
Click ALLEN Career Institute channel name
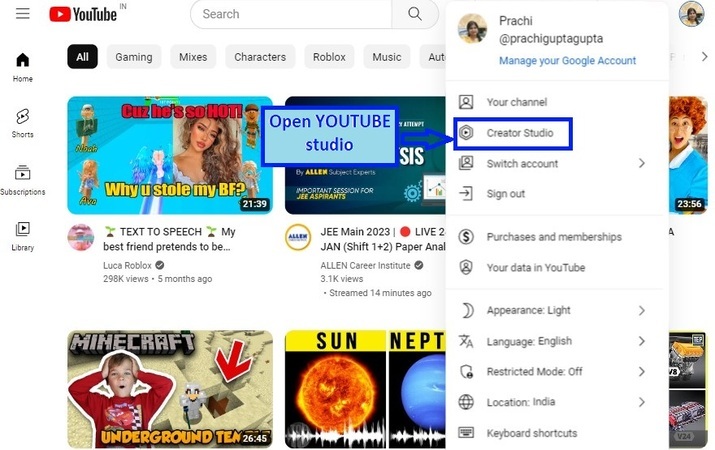coord(365,265)
